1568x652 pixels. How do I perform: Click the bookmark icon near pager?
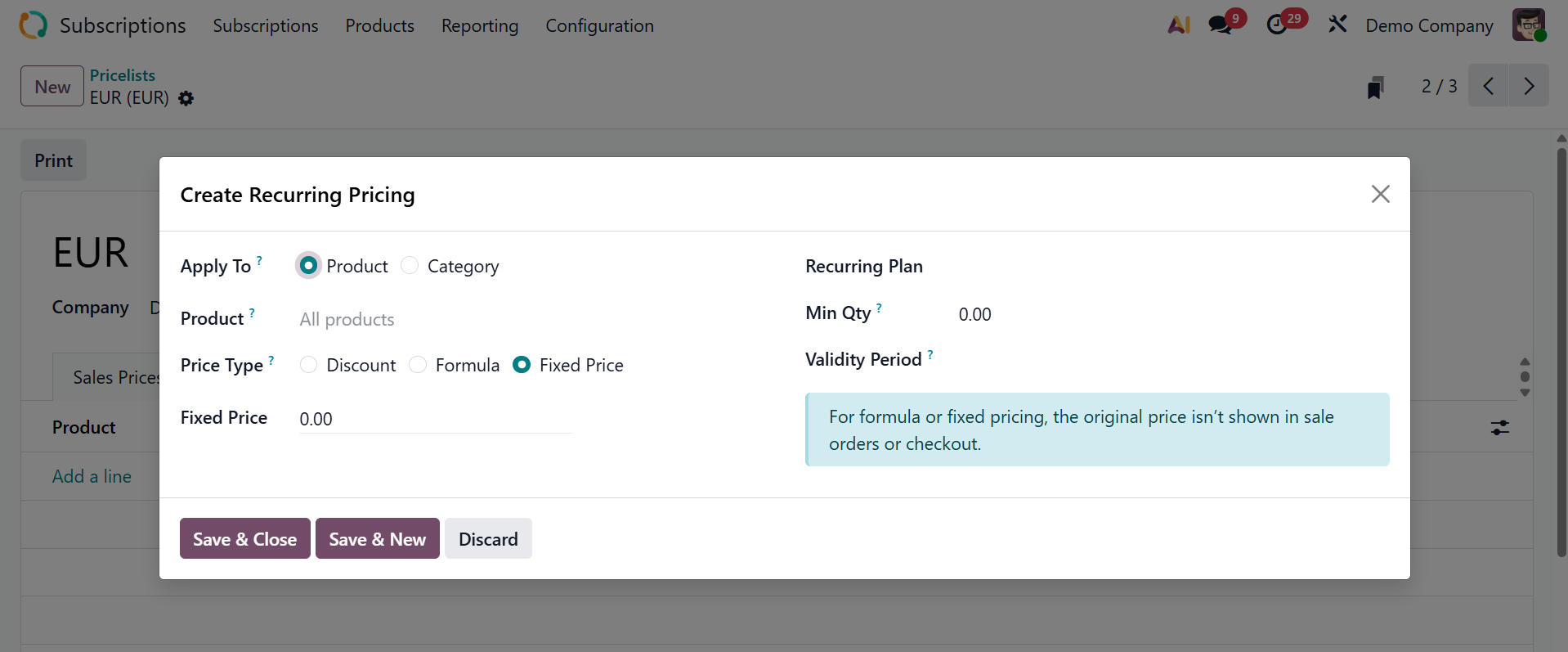[1375, 87]
